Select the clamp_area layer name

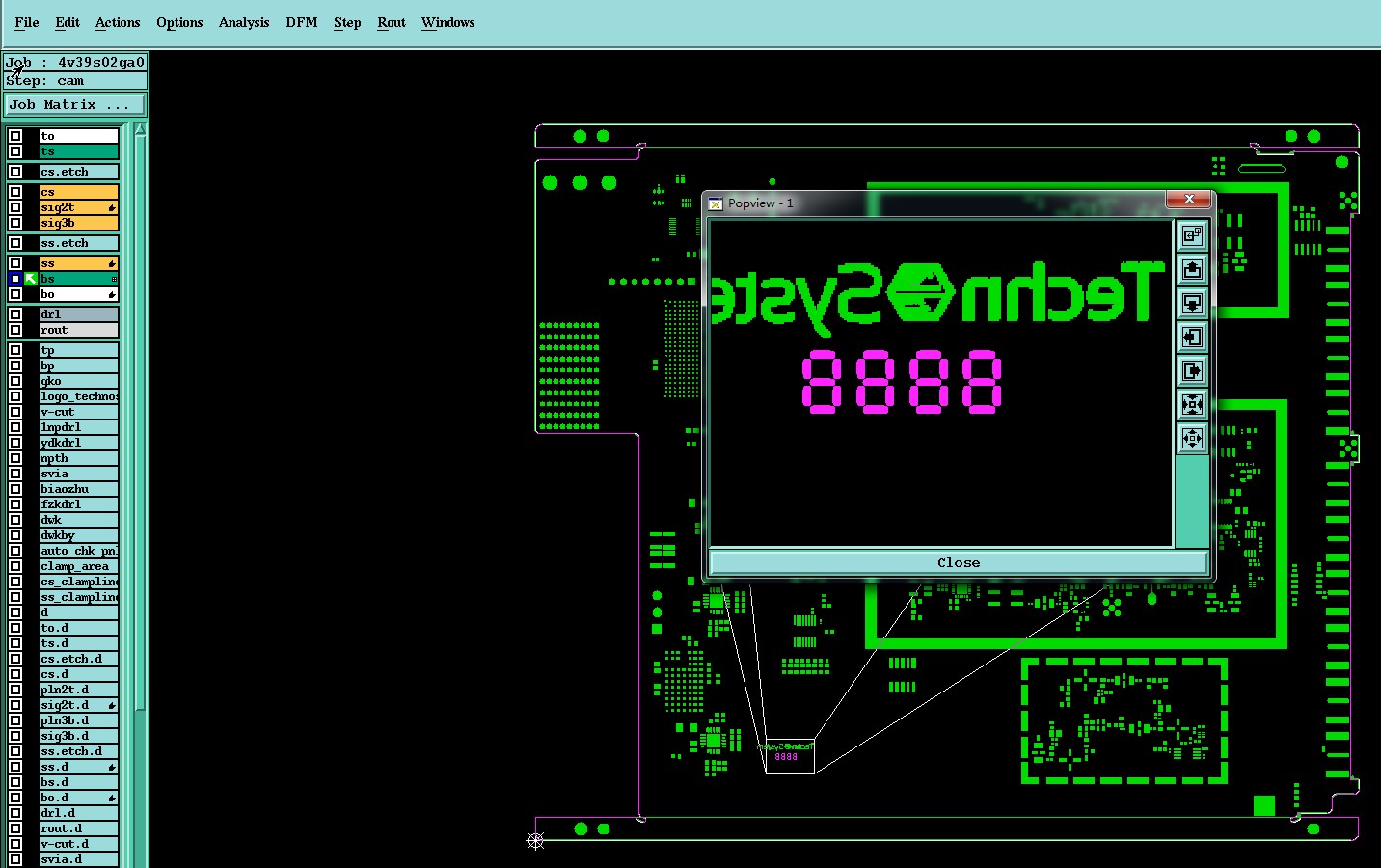tap(78, 566)
